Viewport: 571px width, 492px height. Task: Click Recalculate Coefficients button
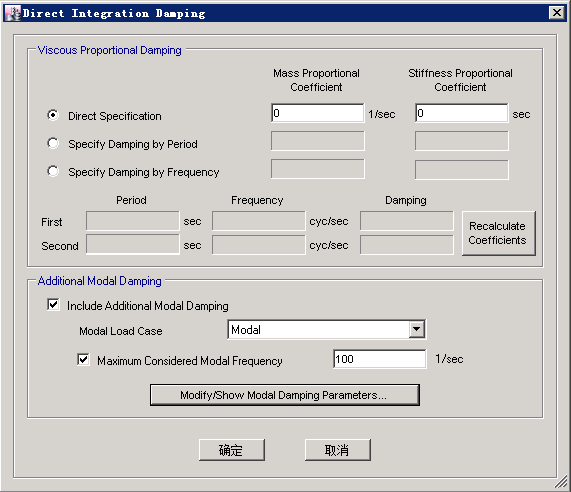[x=499, y=233]
